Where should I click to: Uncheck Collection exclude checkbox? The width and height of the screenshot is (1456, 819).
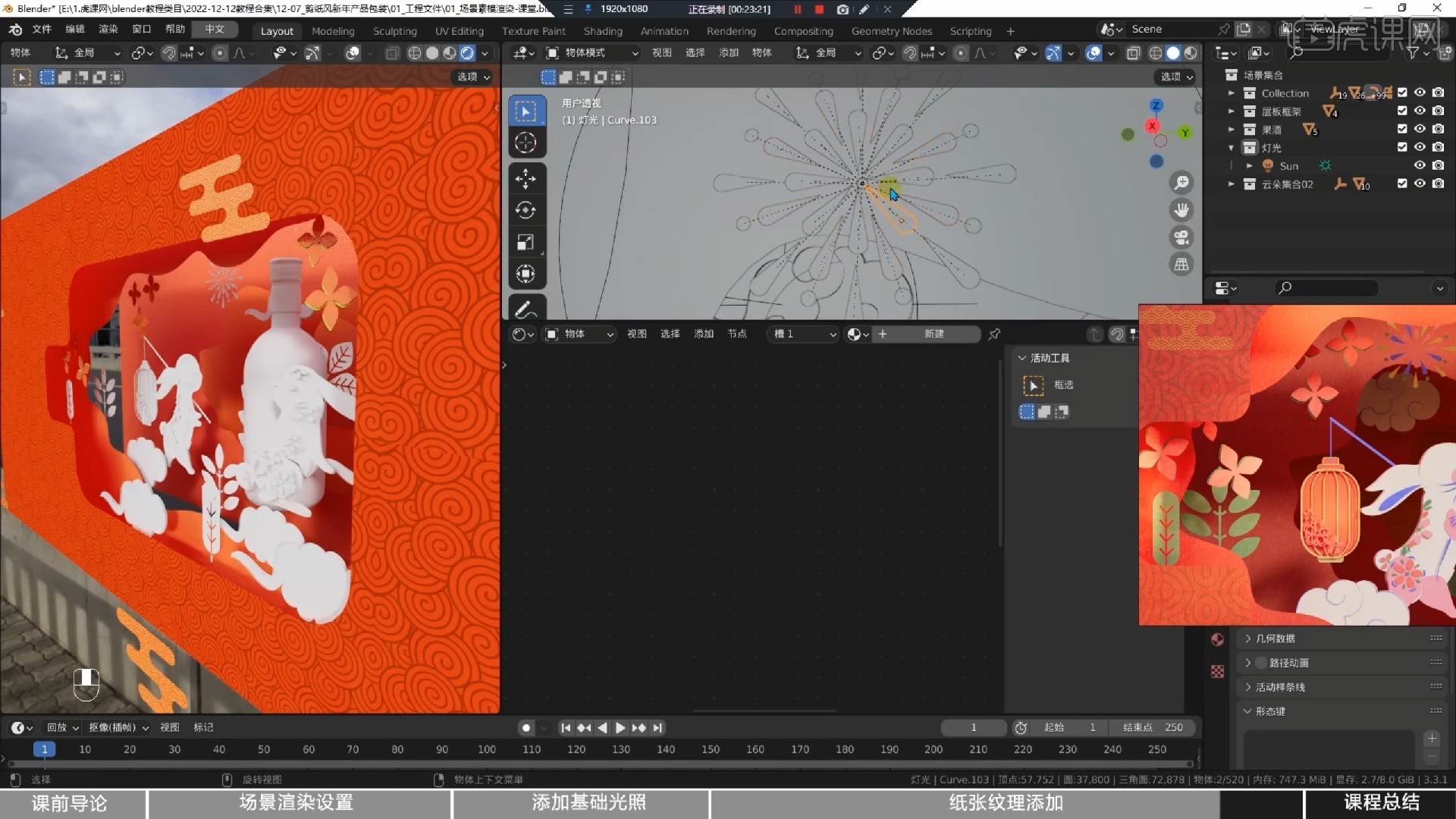pyautogui.click(x=1402, y=93)
